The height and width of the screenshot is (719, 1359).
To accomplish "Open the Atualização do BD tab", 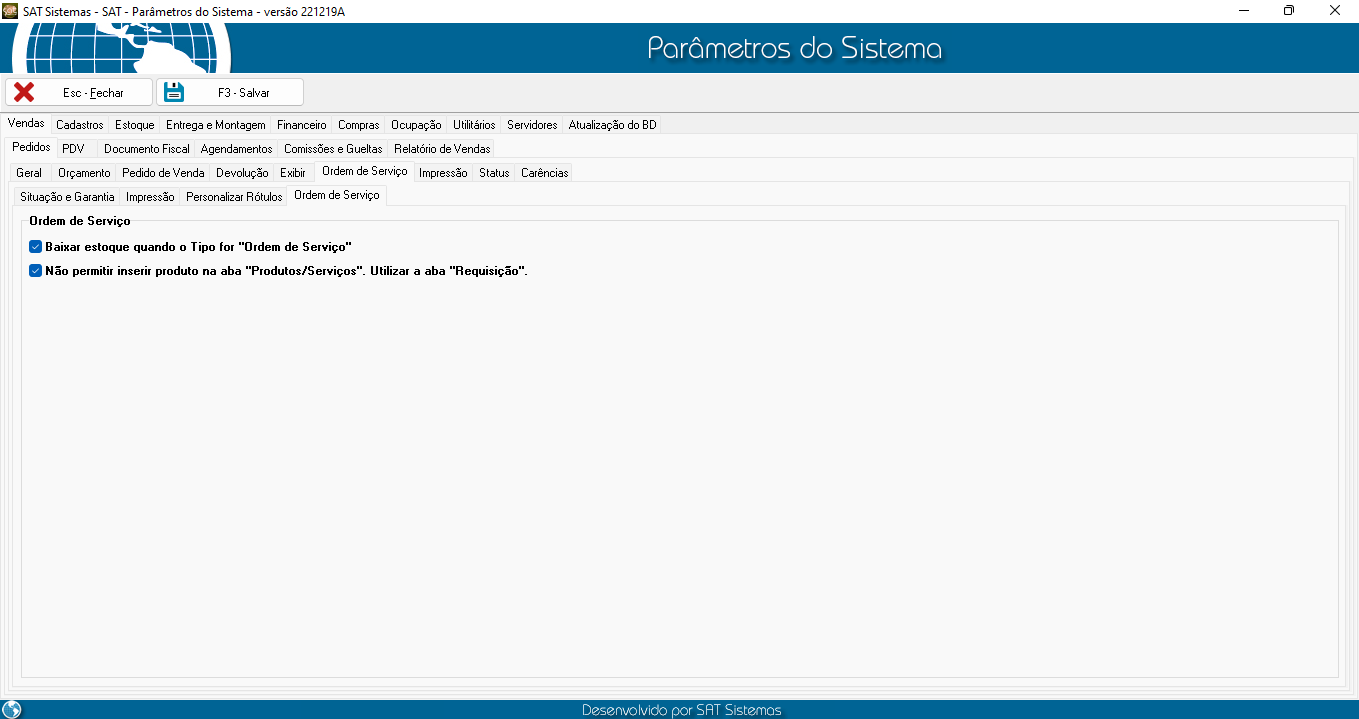I will click(612, 125).
